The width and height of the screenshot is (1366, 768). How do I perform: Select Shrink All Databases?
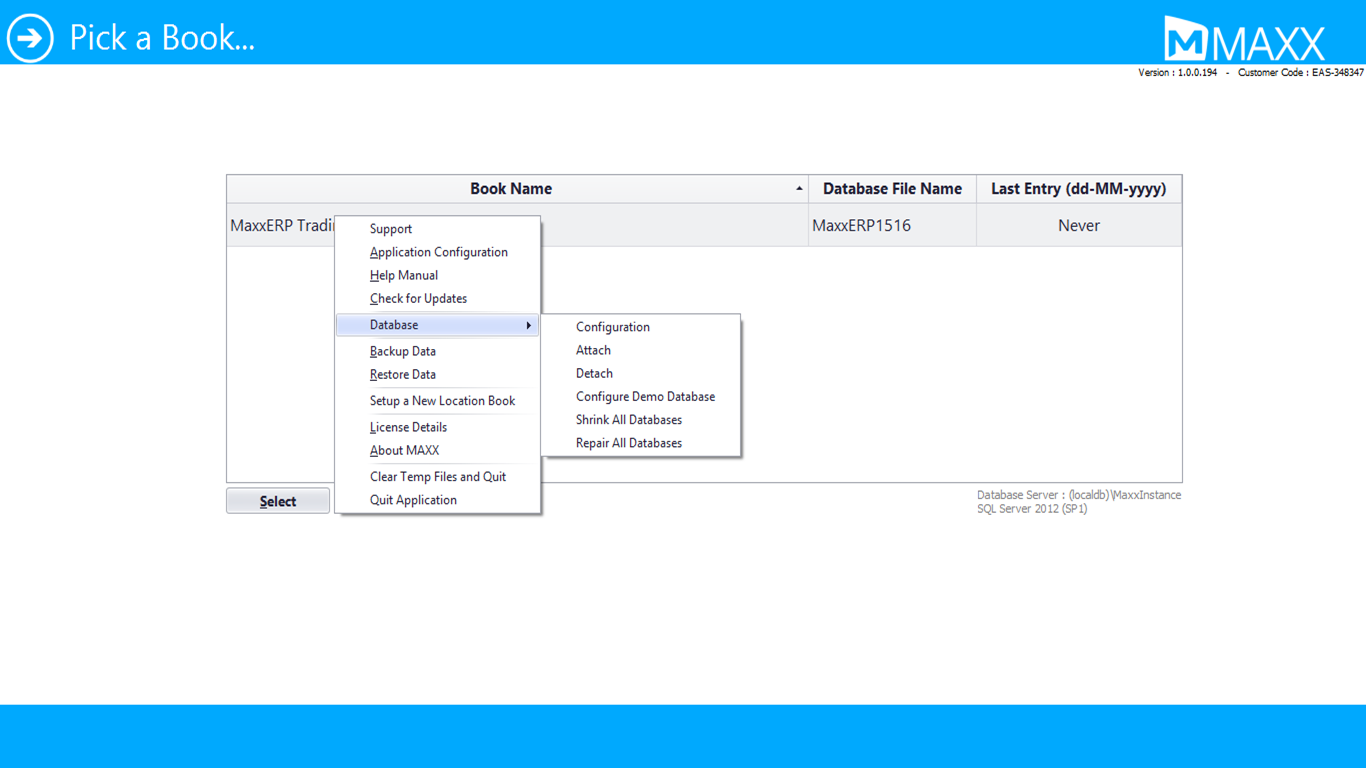(628, 420)
